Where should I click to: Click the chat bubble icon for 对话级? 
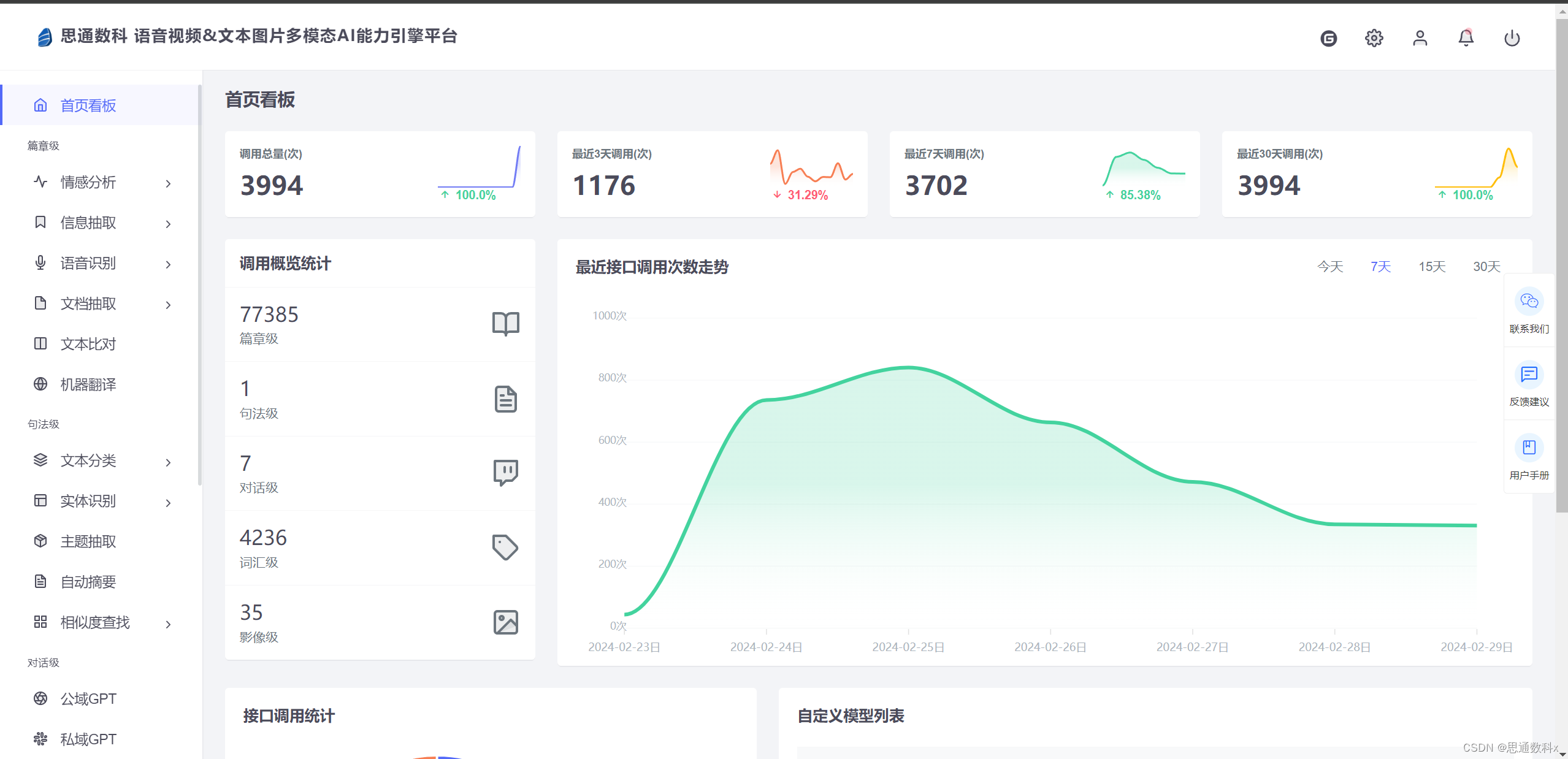point(506,473)
